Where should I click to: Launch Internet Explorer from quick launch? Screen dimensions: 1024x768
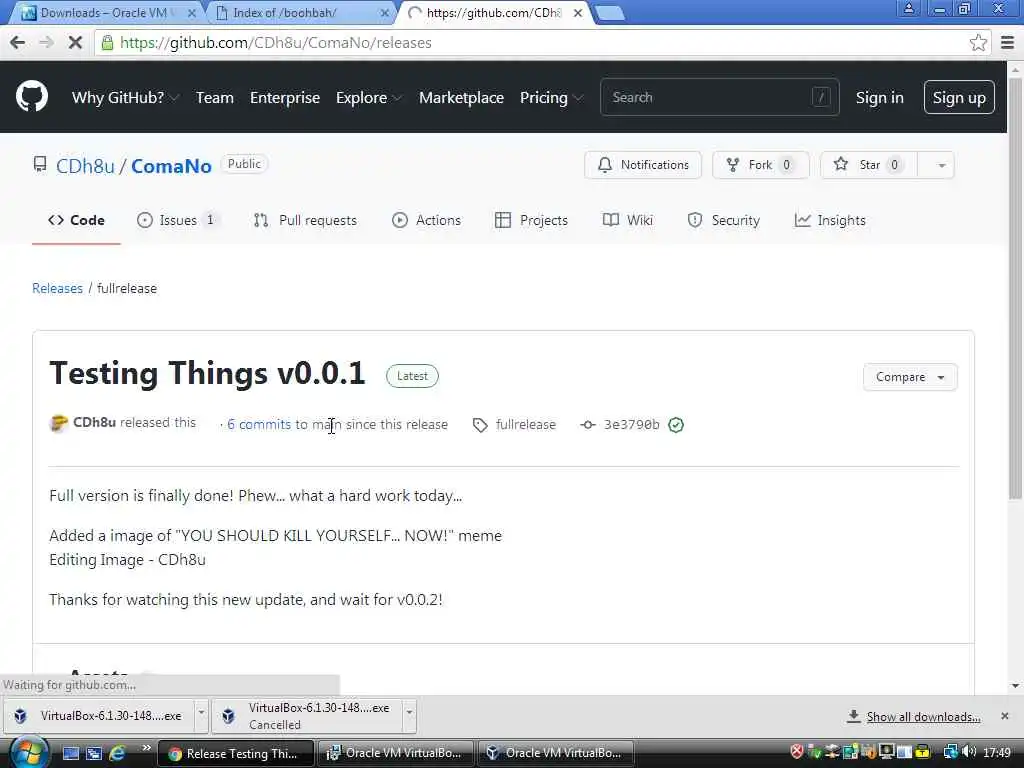[x=118, y=753]
